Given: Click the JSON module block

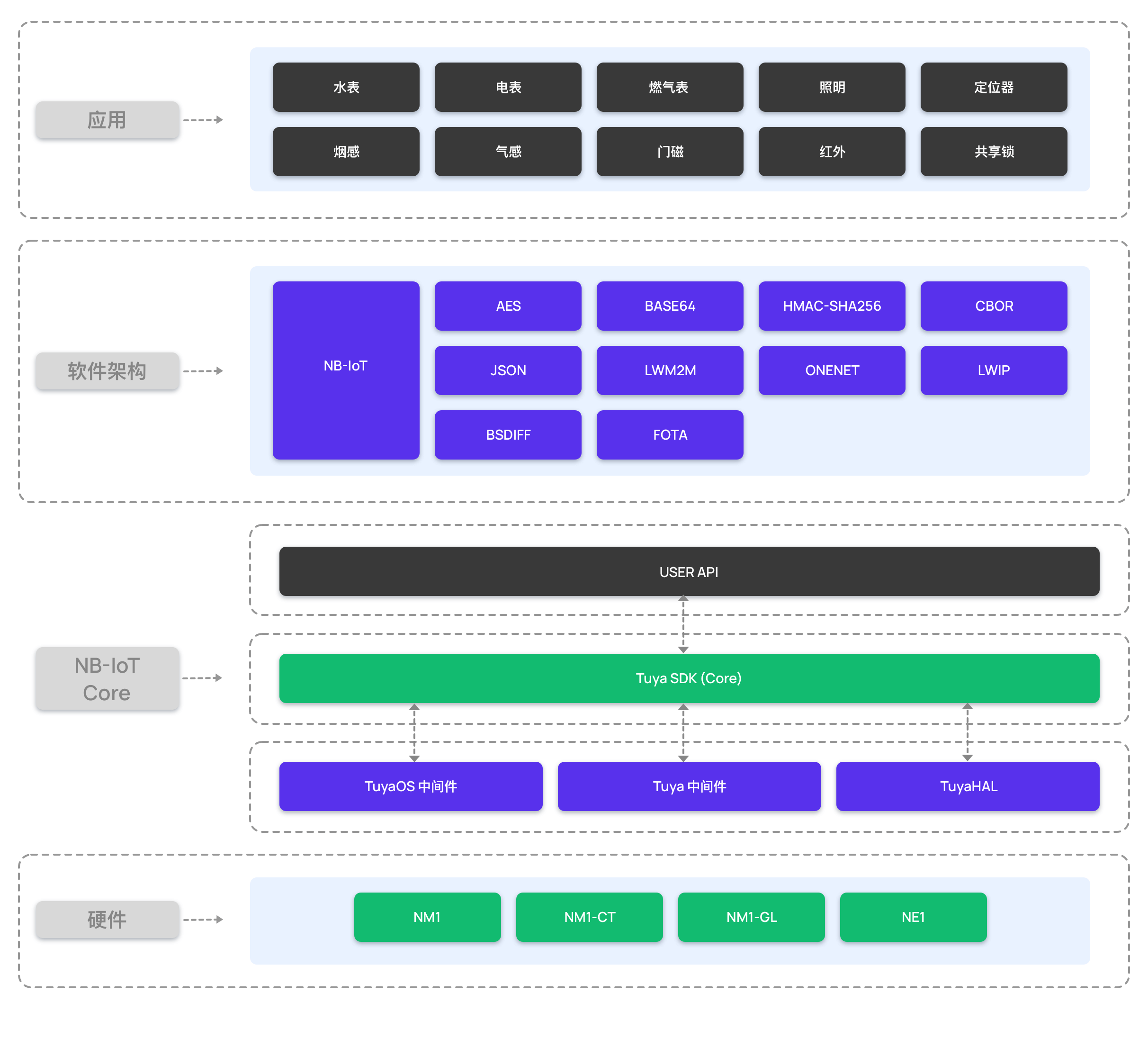Looking at the screenshot, I should coord(508,370).
